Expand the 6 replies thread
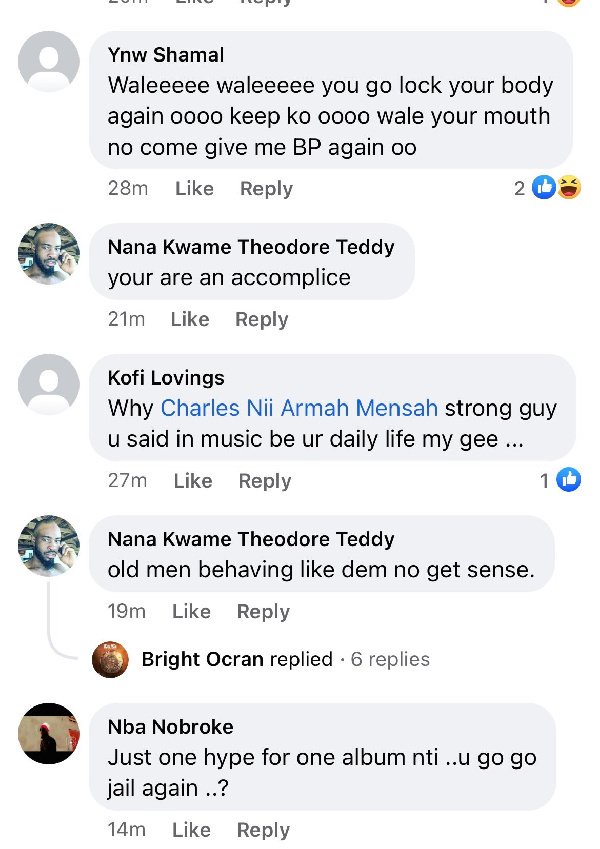The width and height of the screenshot is (600, 849). (x=390, y=659)
